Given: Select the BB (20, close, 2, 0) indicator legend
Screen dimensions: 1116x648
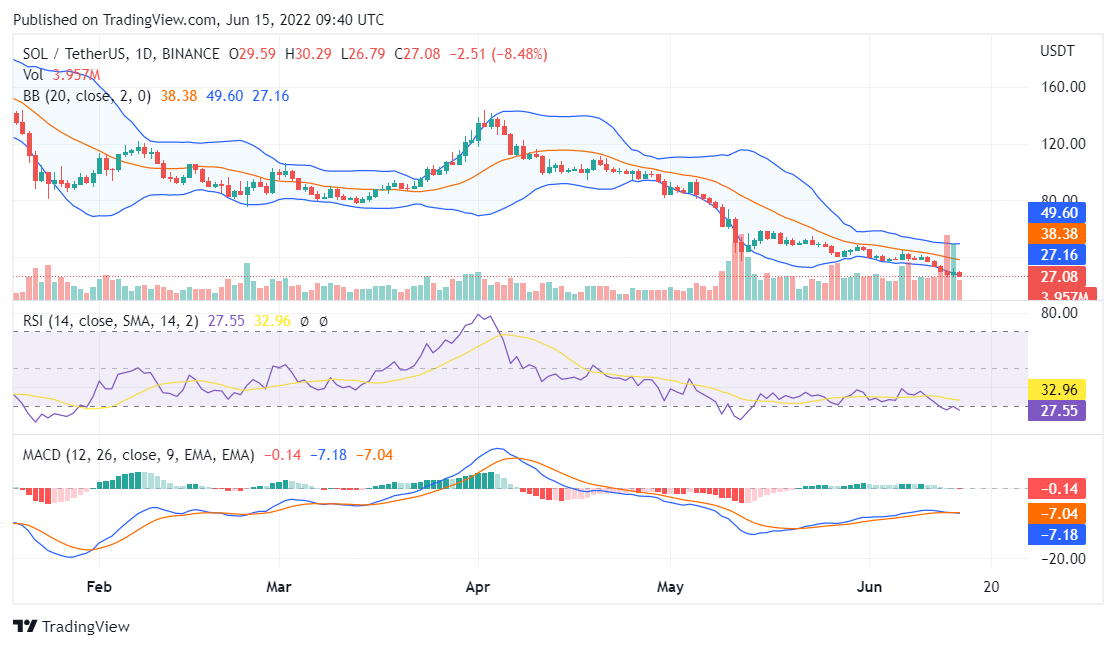Looking at the screenshot, I should pos(87,96).
